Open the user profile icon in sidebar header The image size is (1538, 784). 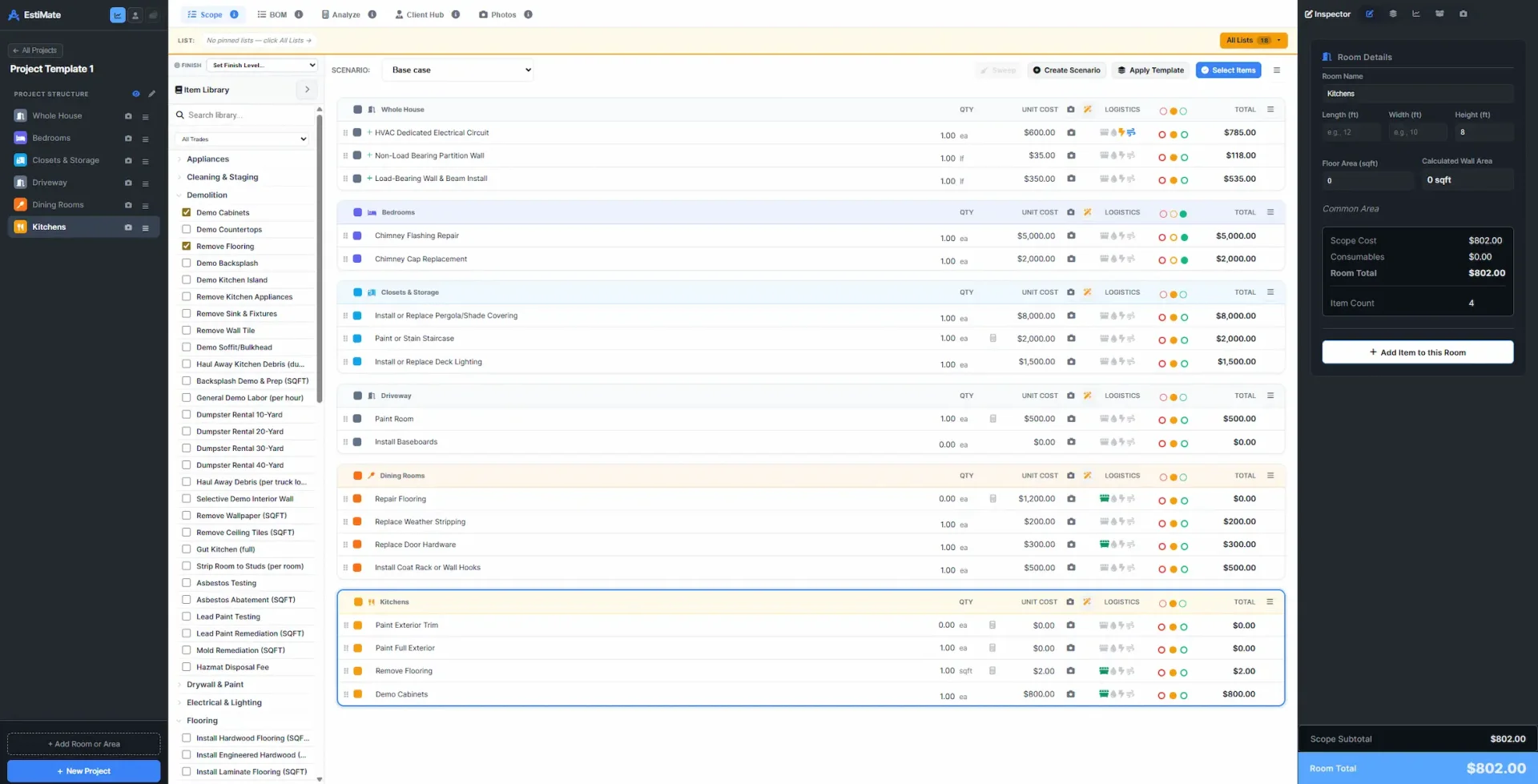[x=135, y=15]
